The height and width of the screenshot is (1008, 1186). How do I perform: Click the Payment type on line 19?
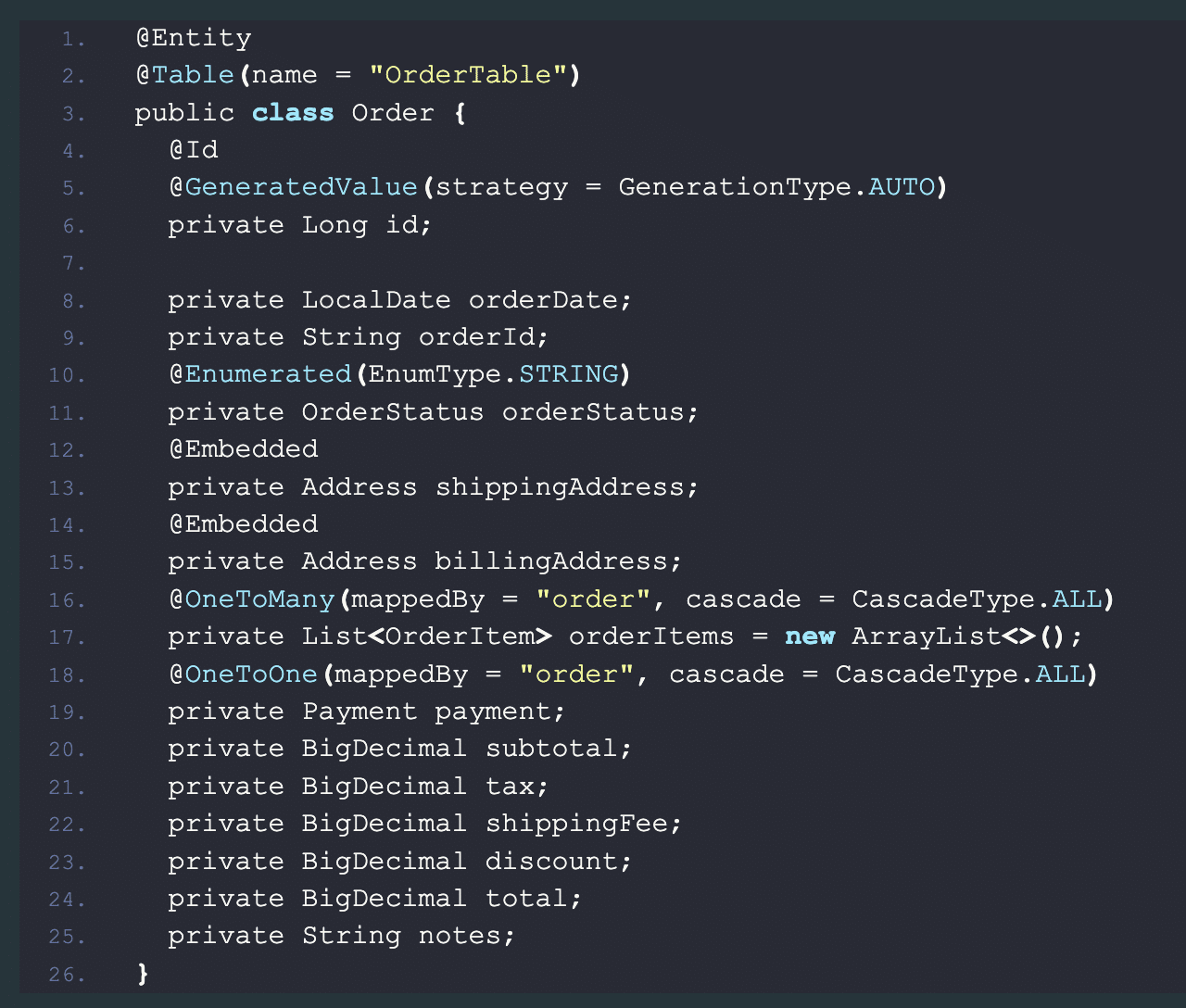[x=360, y=712]
